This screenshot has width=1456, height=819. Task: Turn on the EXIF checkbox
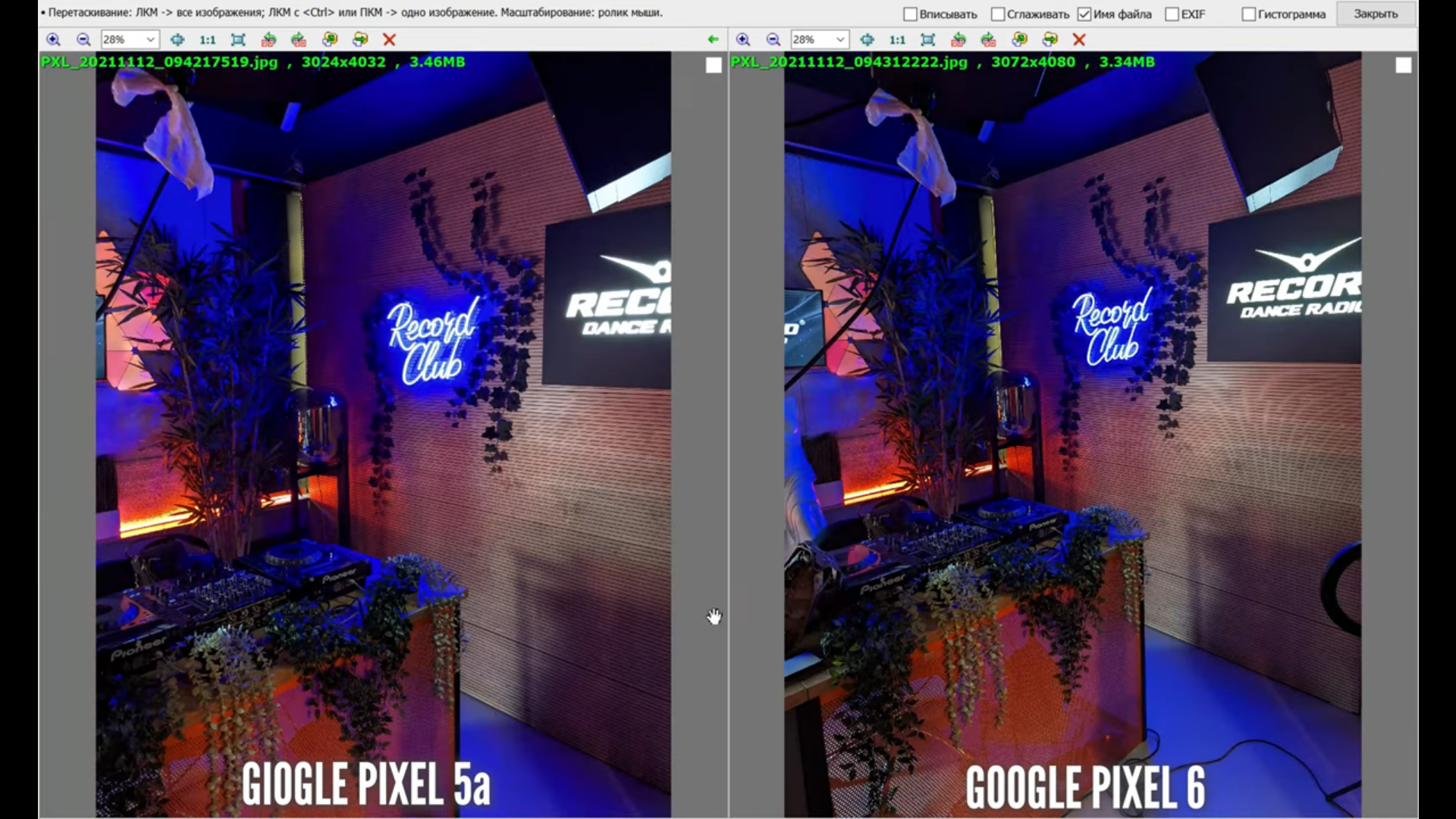(x=1172, y=14)
